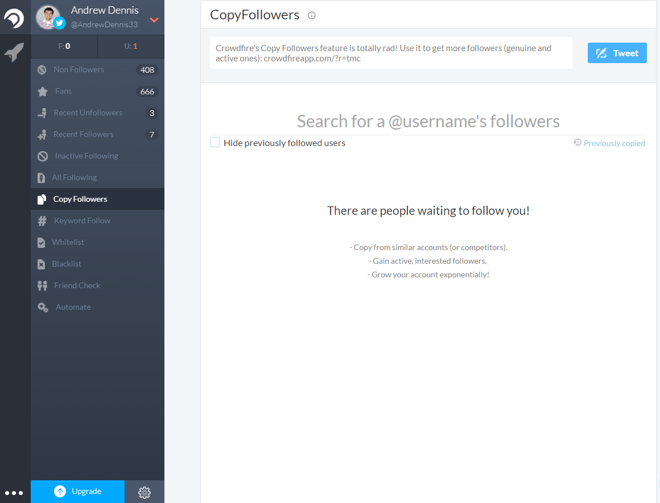Screen dimensions: 660x503
Task: Go to Recent Unfollowers list
Action: pos(98,113)
